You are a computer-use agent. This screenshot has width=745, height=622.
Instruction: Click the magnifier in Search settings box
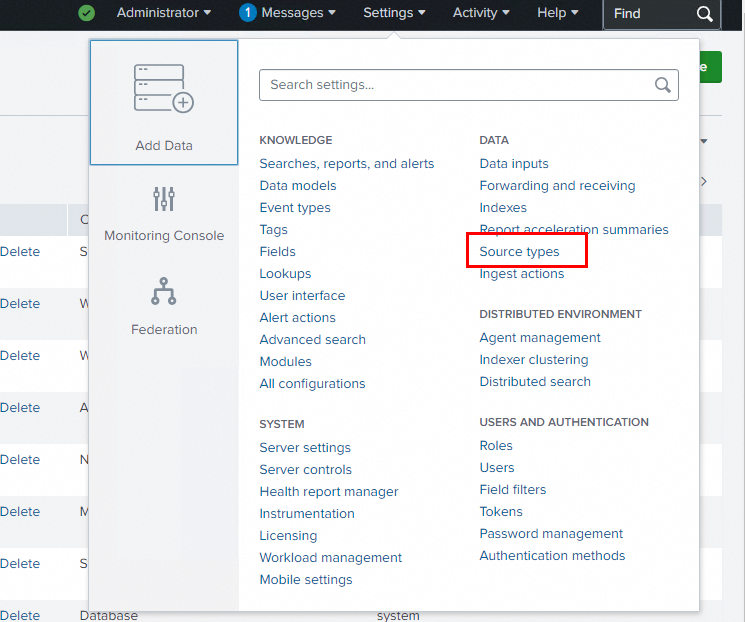point(662,85)
